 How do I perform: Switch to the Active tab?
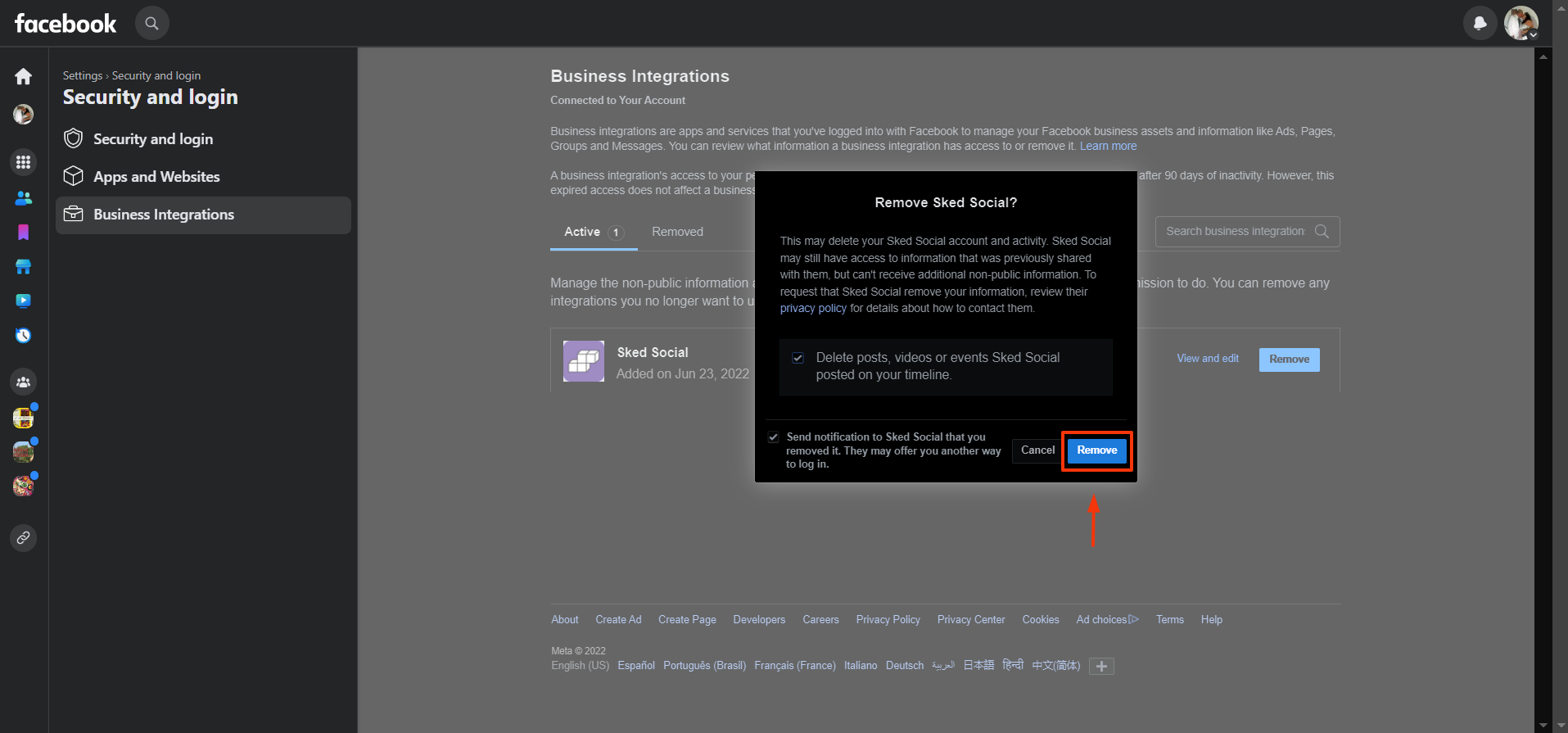tap(594, 232)
